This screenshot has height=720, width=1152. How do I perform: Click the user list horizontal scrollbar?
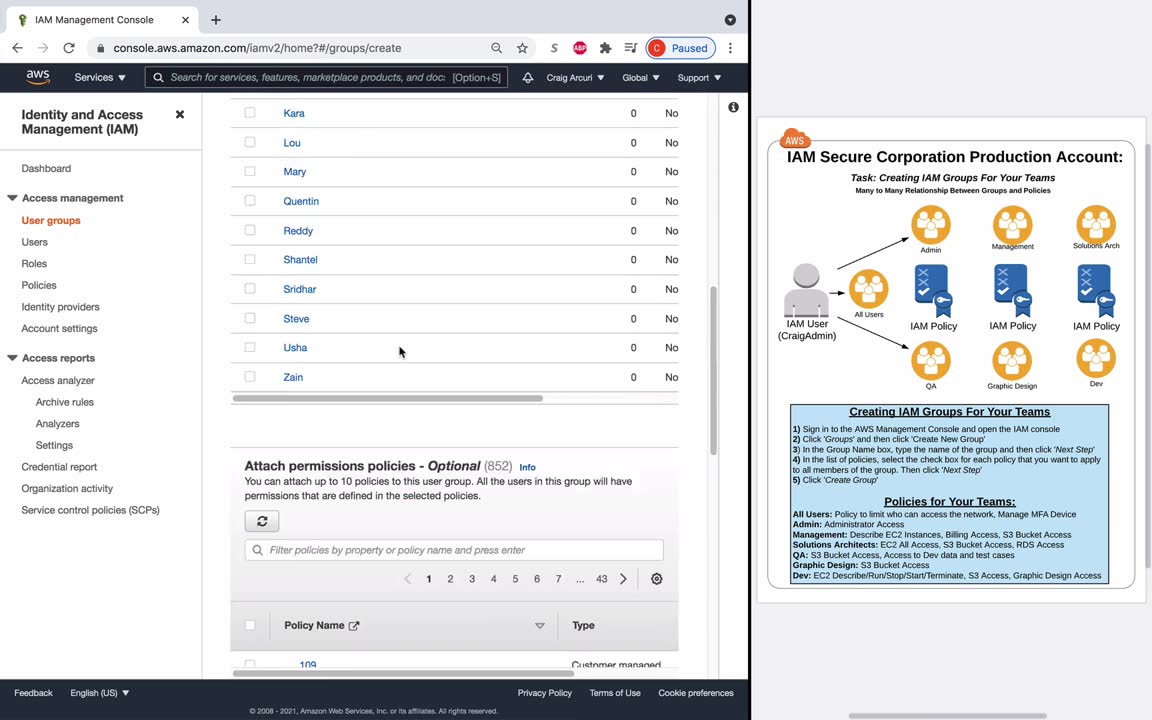tap(388, 398)
